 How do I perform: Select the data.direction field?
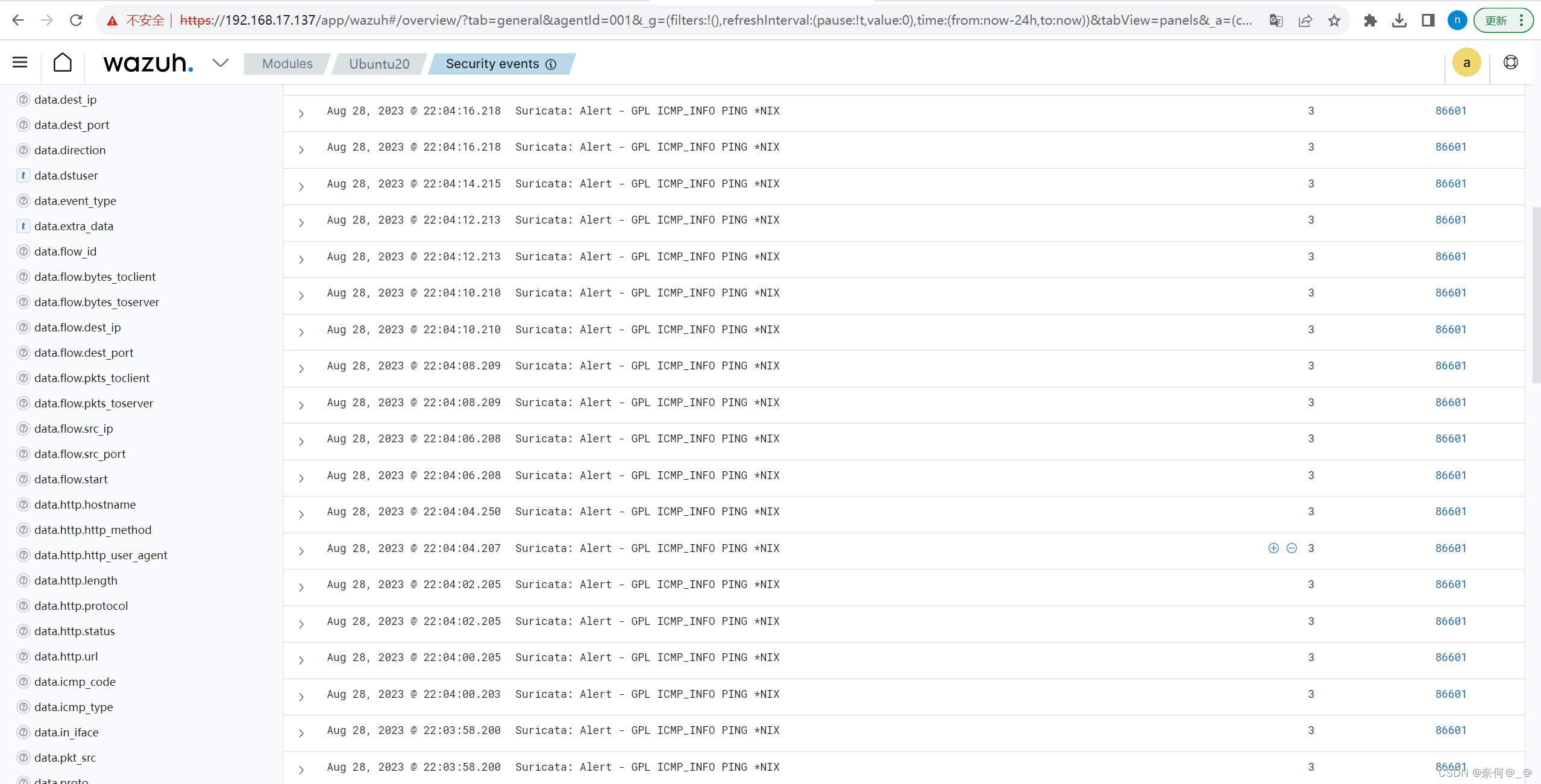(x=70, y=150)
